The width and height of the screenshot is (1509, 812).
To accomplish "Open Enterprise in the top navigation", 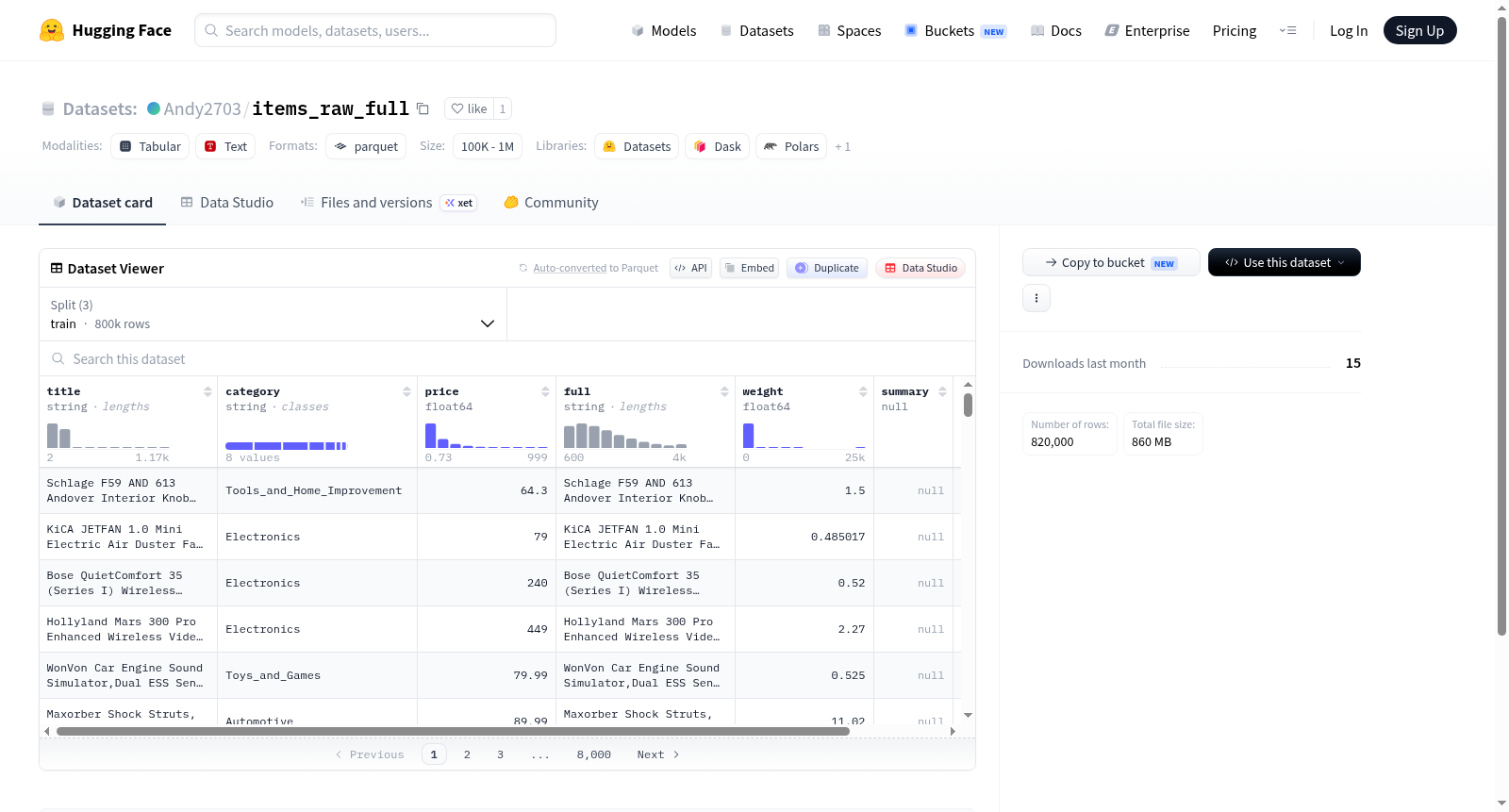I will (x=1147, y=30).
